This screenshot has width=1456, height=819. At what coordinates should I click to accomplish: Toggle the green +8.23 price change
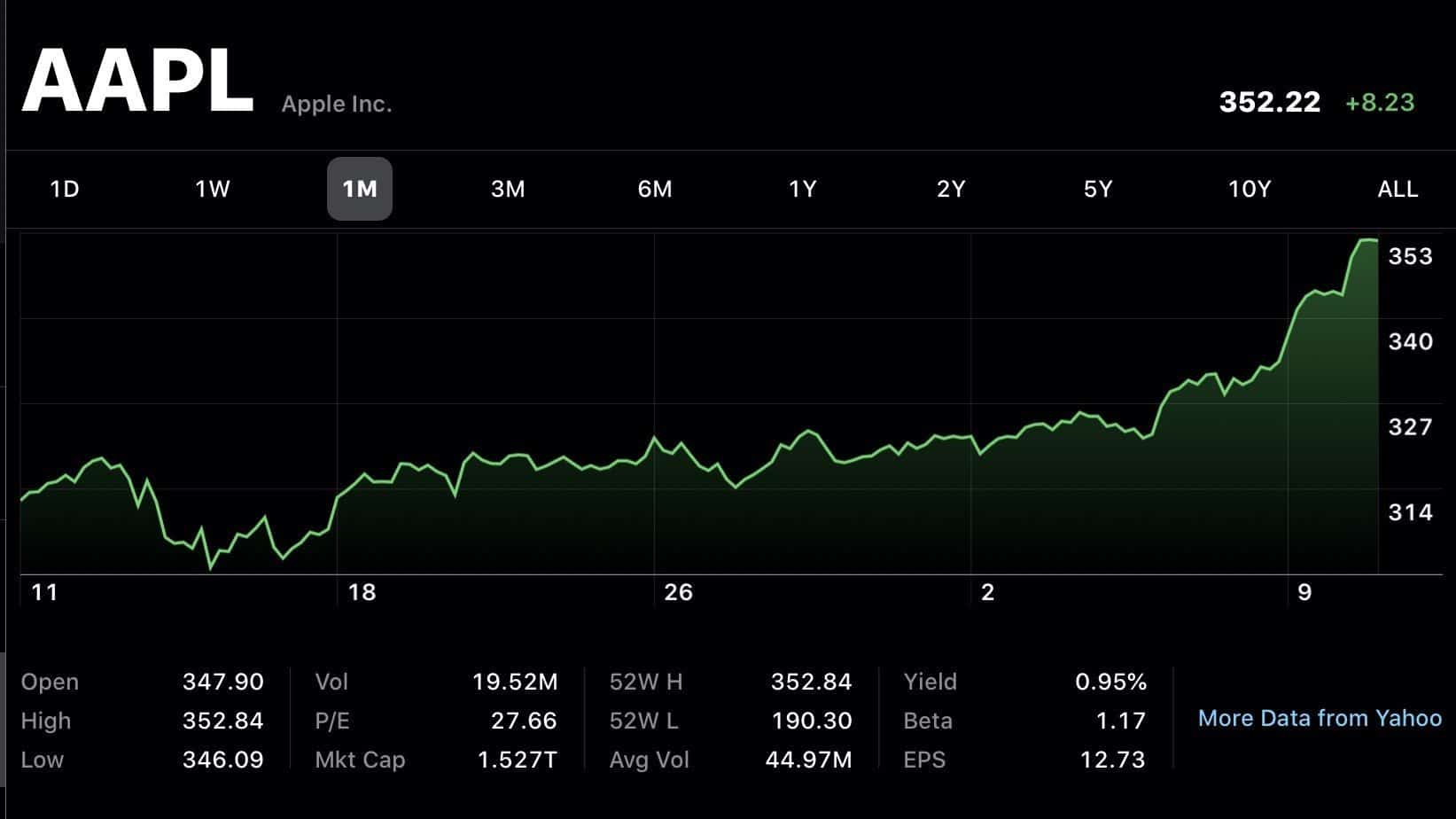(x=1380, y=103)
